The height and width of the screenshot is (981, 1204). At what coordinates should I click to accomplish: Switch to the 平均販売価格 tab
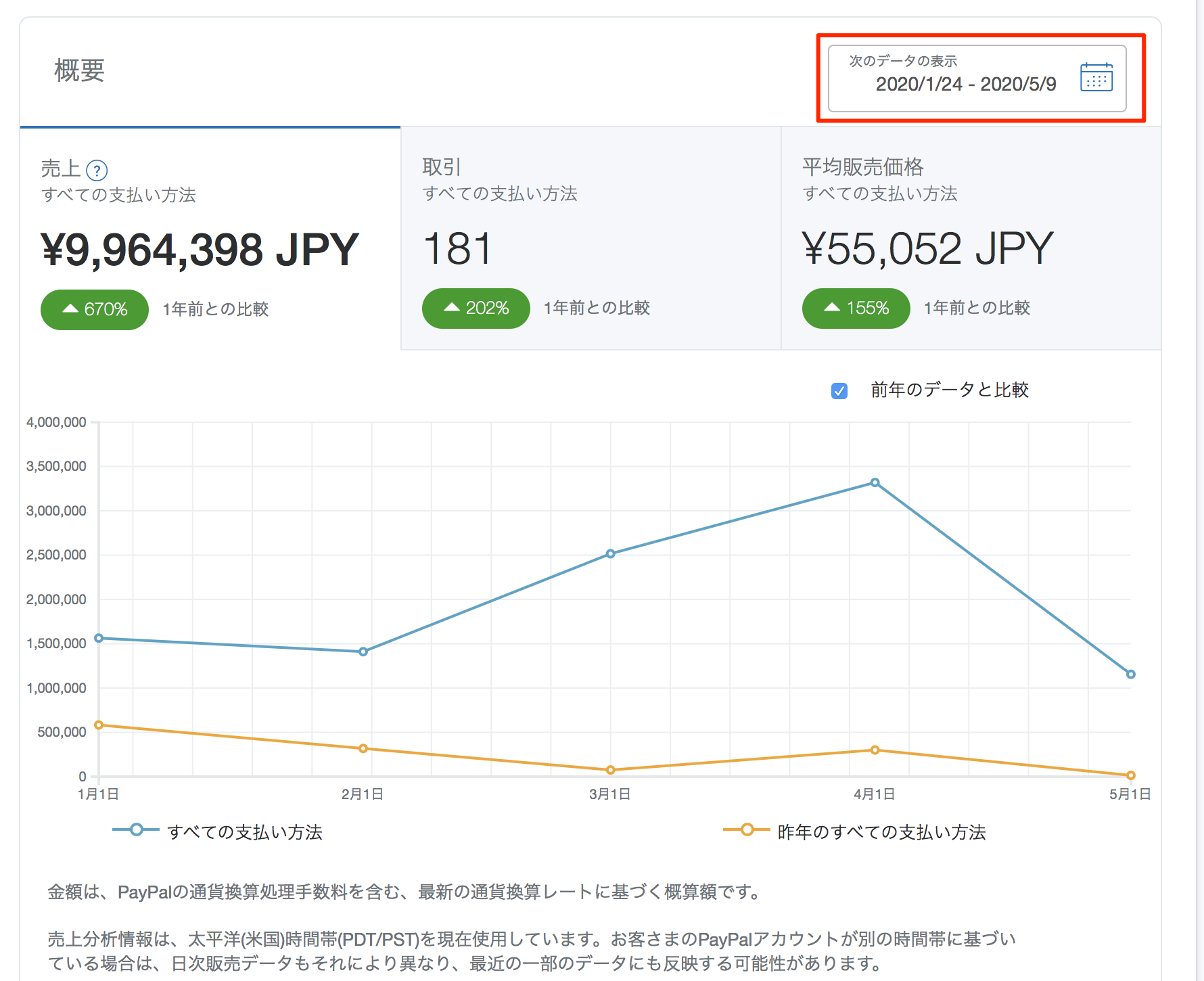tap(971, 237)
